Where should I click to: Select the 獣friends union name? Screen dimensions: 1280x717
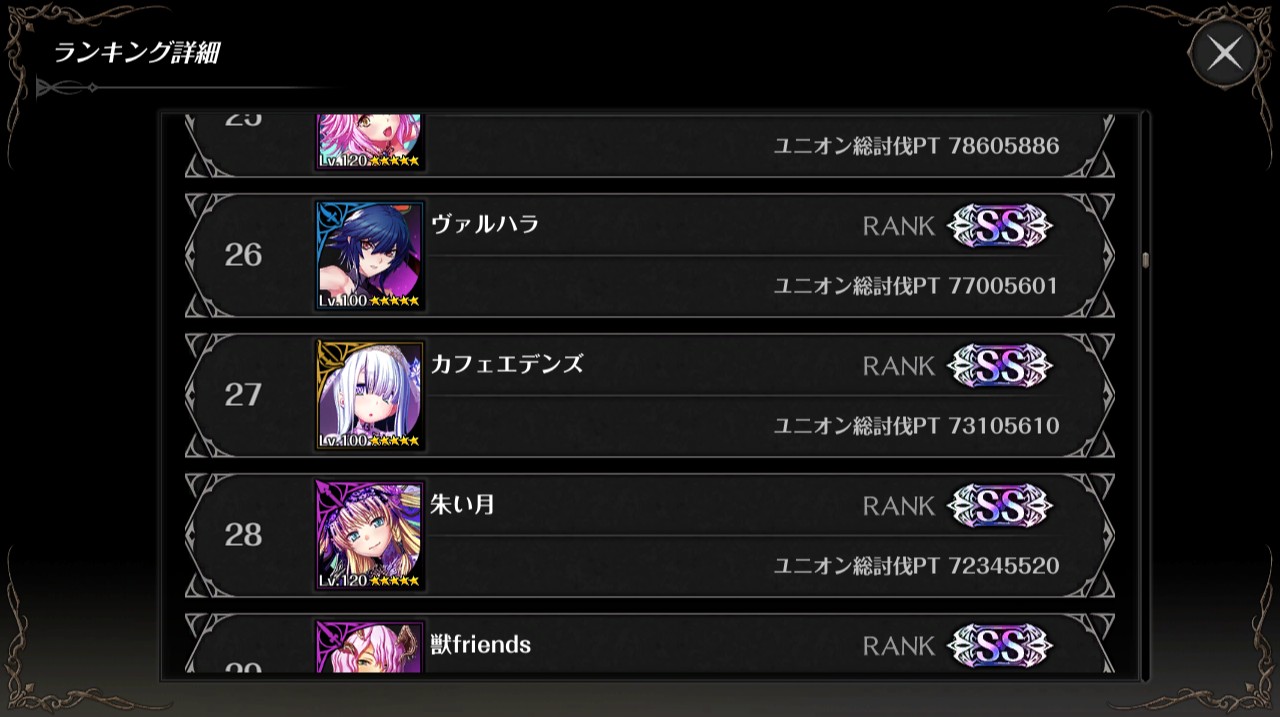point(481,644)
